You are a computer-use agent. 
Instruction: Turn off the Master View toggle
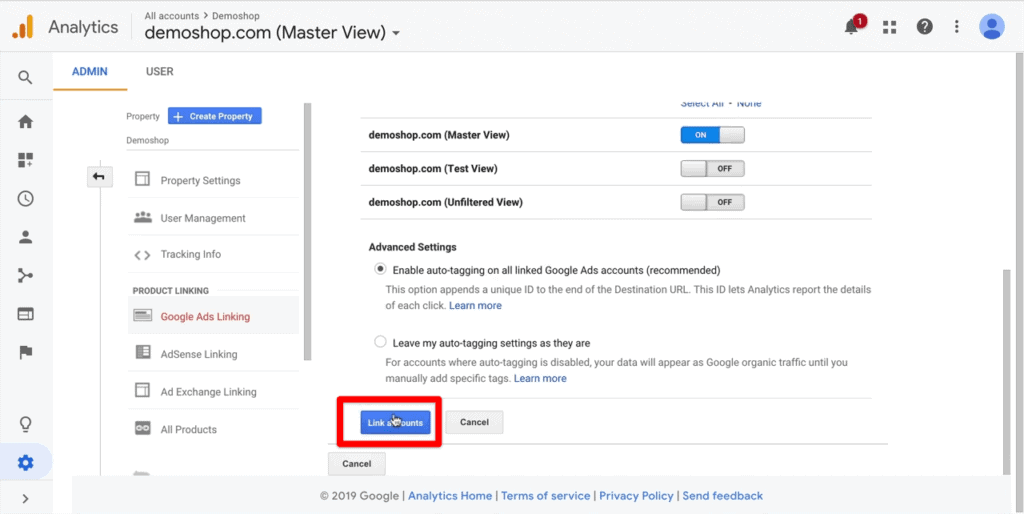coord(712,135)
